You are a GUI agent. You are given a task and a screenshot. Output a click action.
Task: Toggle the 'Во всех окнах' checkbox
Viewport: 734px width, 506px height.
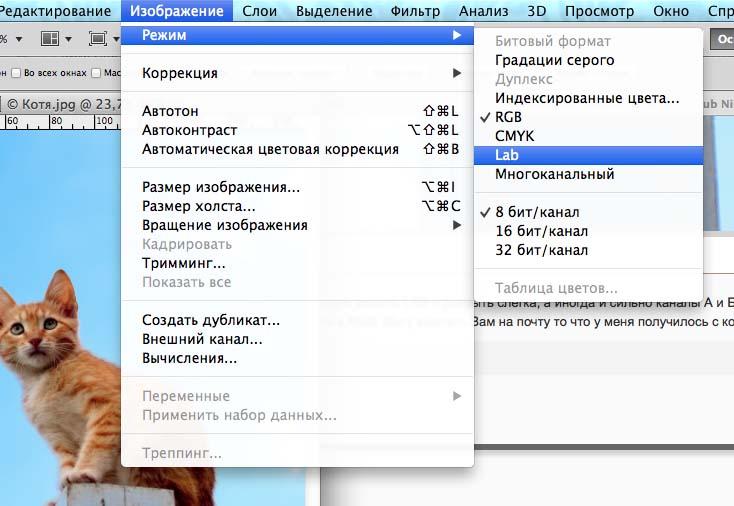pyautogui.click(x=16, y=73)
